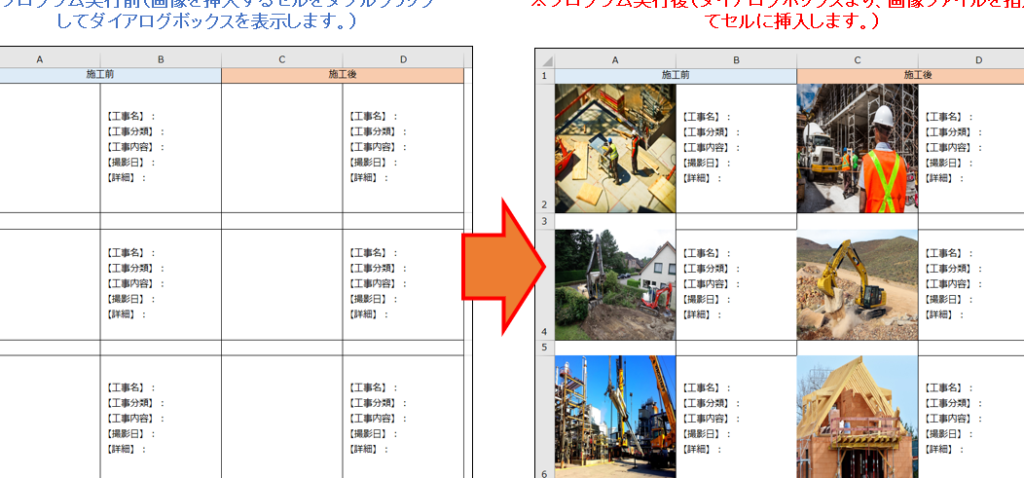This screenshot has height=478, width=1024.
Task: Click the blue crane industrial site photo
Action: click(x=615, y=416)
